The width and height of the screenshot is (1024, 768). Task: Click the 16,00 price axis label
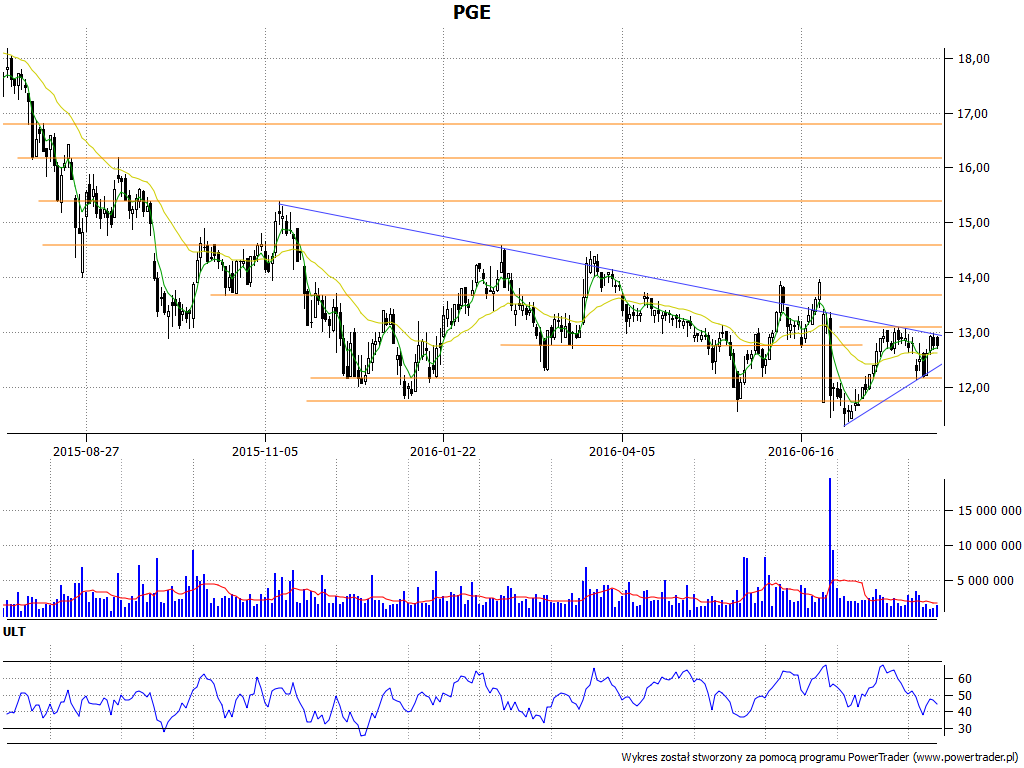[973, 168]
